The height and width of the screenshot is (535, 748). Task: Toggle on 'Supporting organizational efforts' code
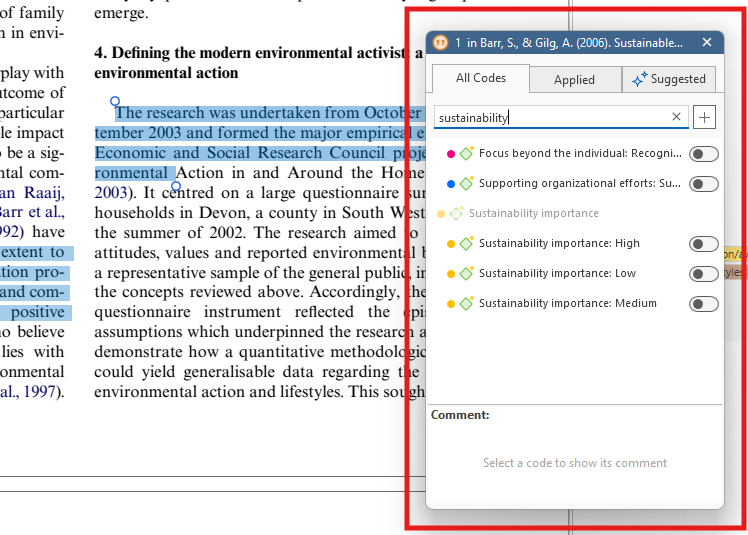pos(703,184)
